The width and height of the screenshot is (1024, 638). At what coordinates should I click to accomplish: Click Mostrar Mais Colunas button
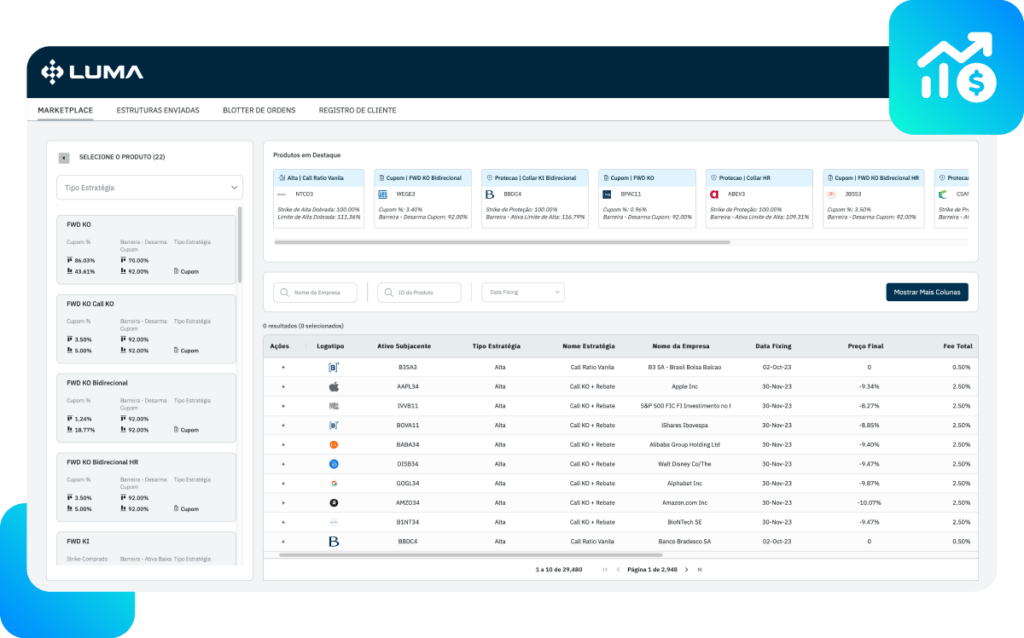[926, 292]
